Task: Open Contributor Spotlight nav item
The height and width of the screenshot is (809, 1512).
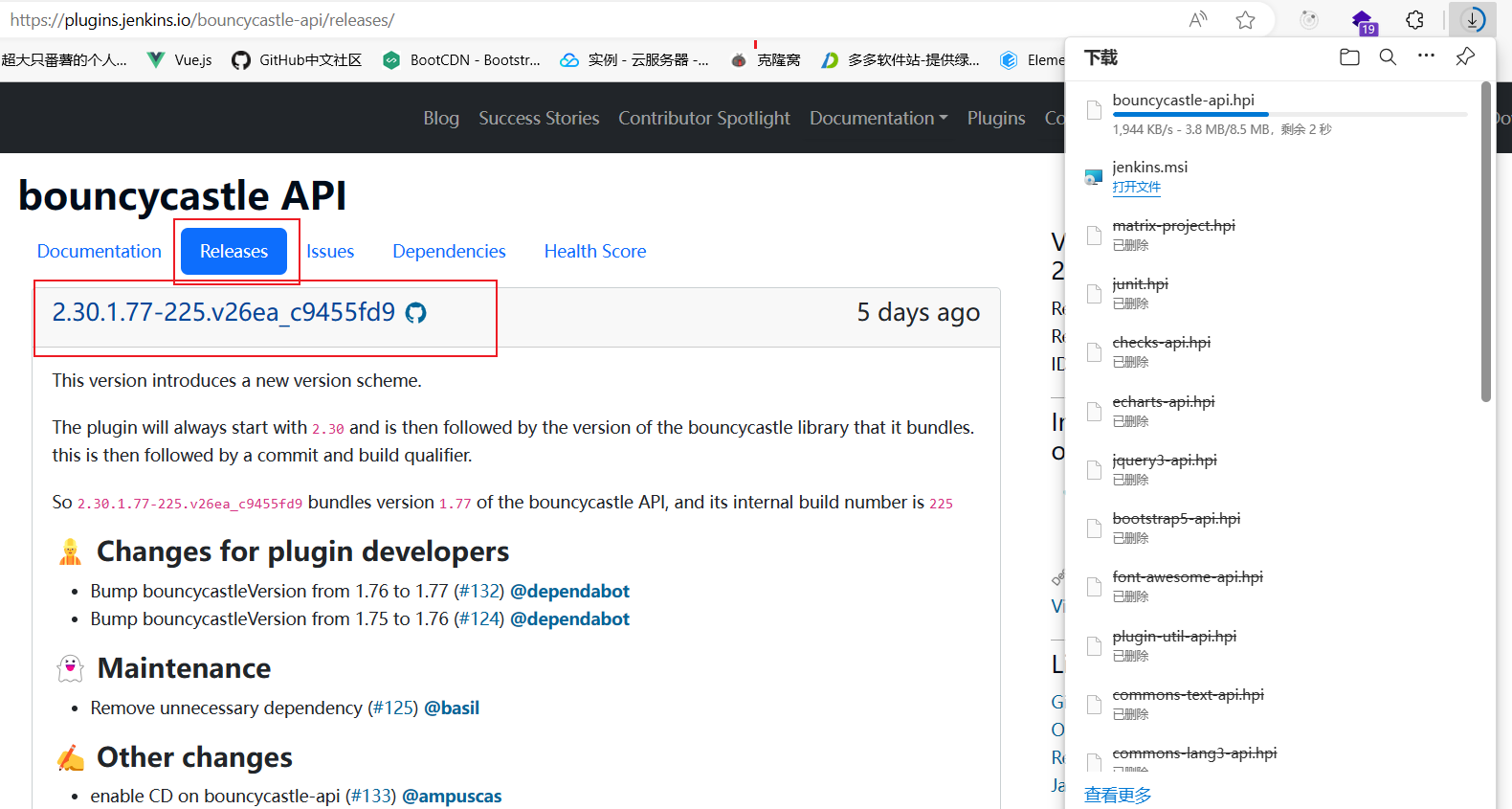Action: (x=704, y=118)
